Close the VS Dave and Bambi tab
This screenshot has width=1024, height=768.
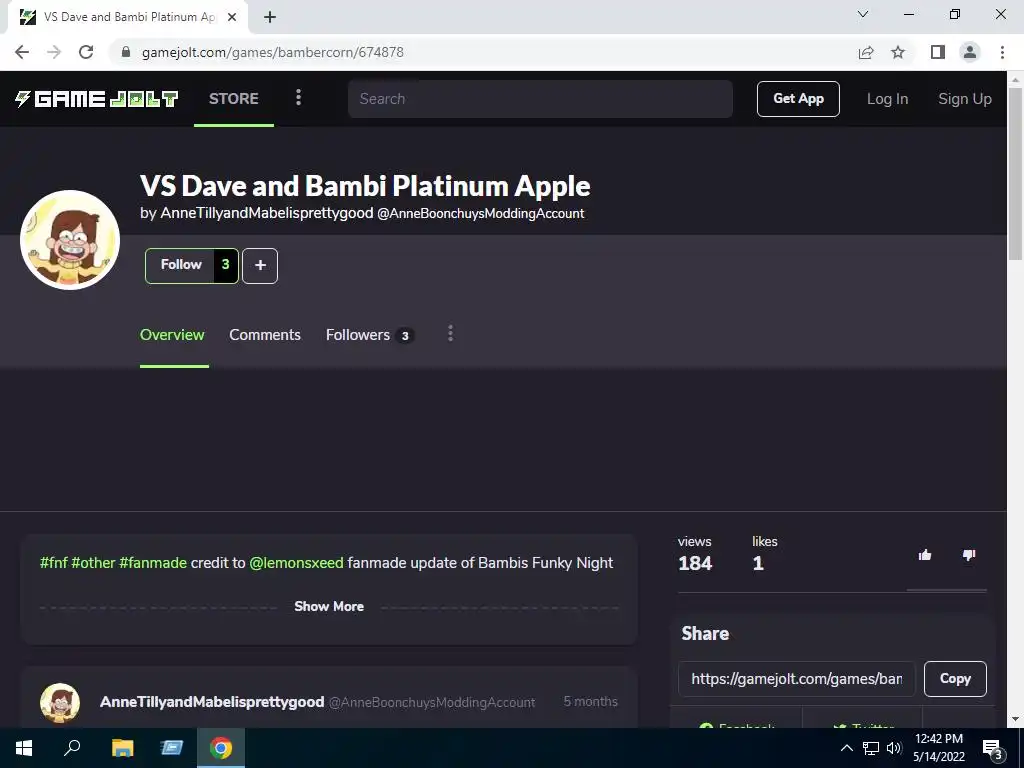tap(232, 18)
